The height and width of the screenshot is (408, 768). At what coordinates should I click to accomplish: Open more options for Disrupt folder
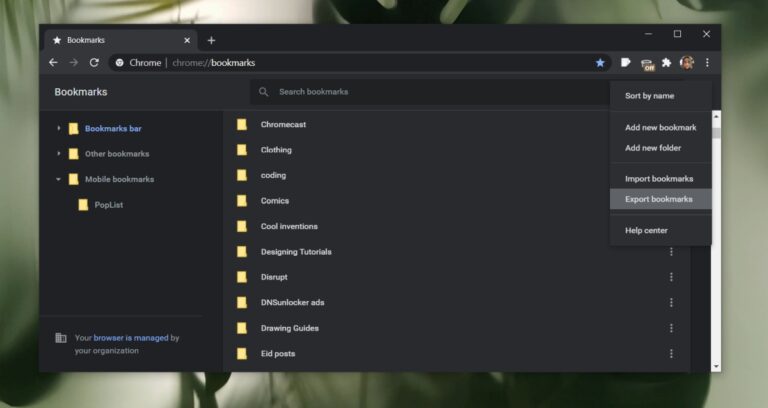(671, 277)
